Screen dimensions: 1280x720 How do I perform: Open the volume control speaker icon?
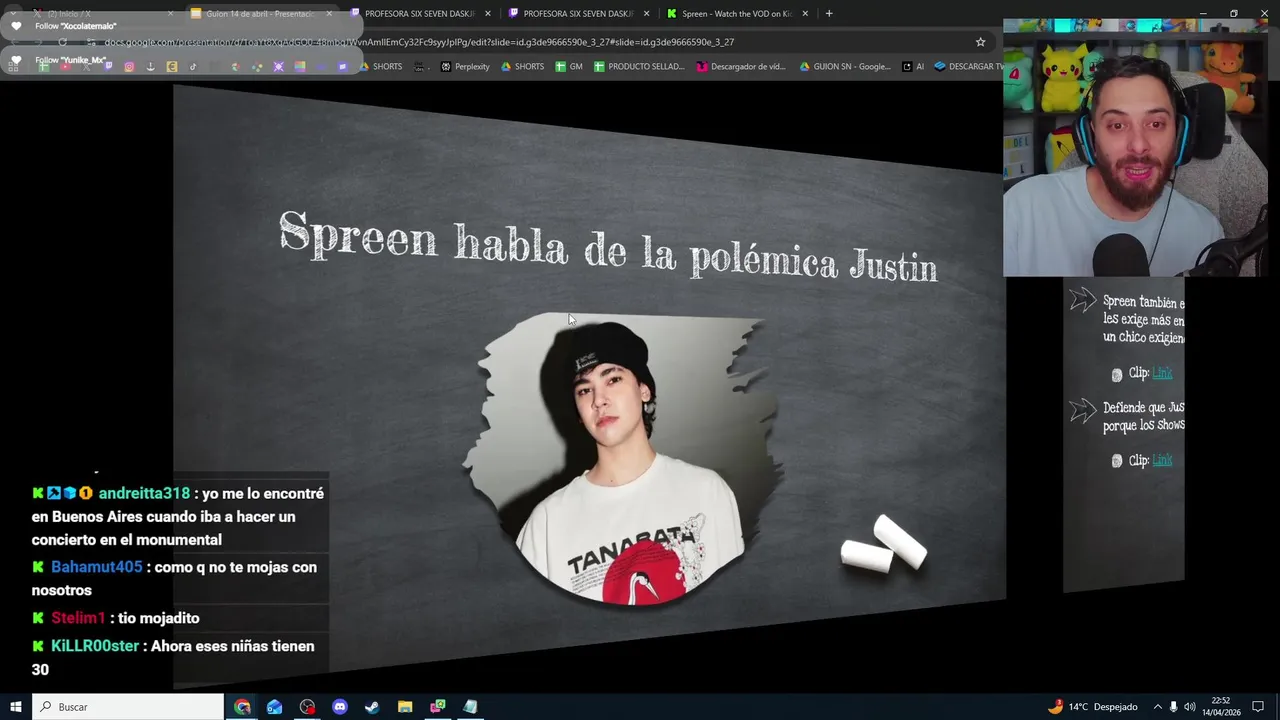pyautogui.click(x=1190, y=707)
